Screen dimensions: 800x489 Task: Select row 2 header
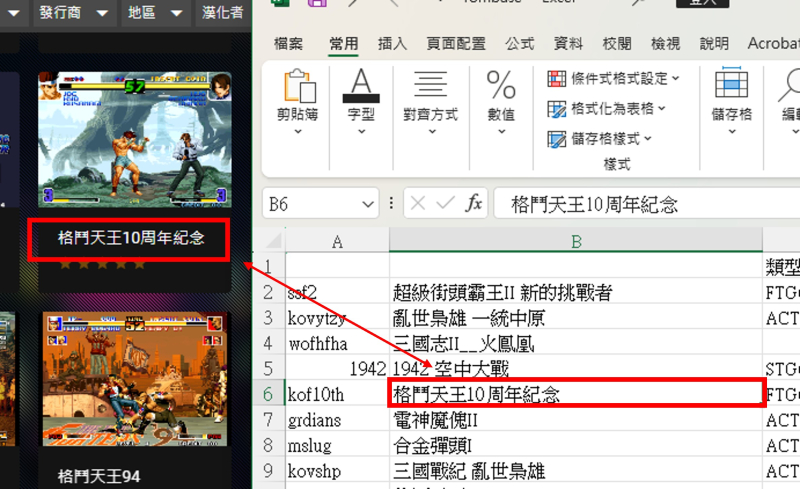[268, 292]
